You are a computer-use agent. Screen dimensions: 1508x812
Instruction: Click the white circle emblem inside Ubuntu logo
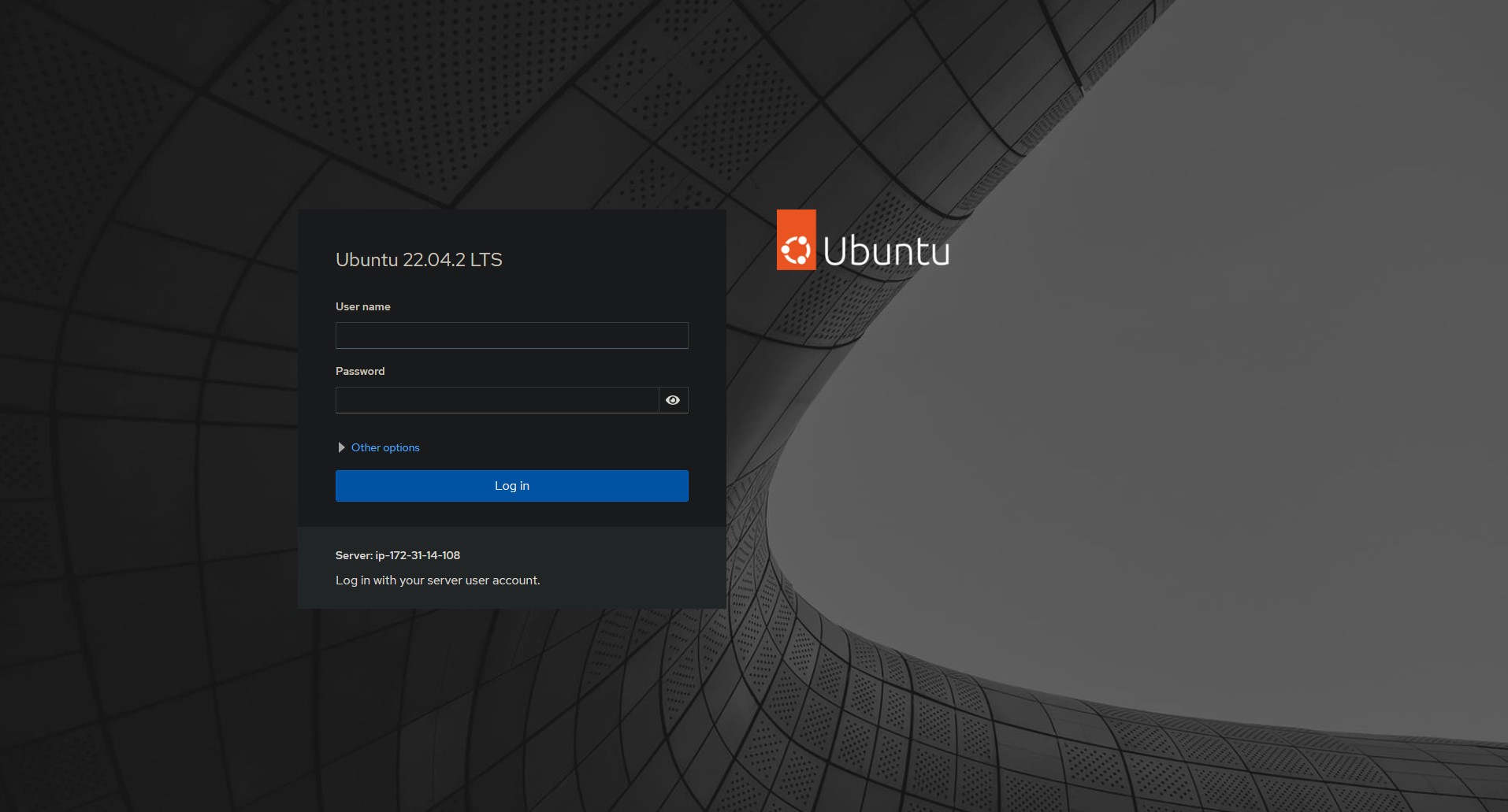(796, 250)
